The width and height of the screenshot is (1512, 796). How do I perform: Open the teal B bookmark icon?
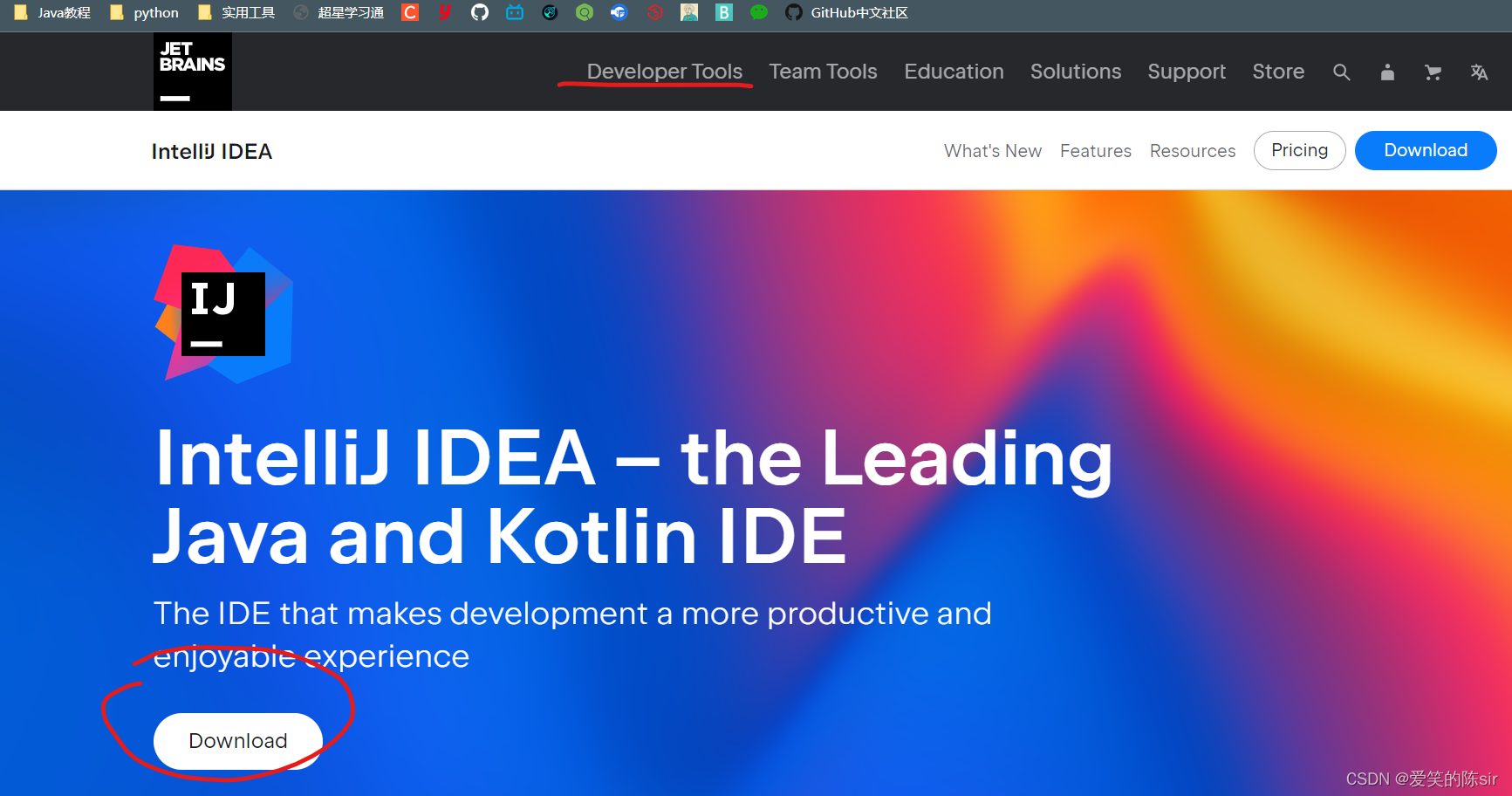(724, 12)
